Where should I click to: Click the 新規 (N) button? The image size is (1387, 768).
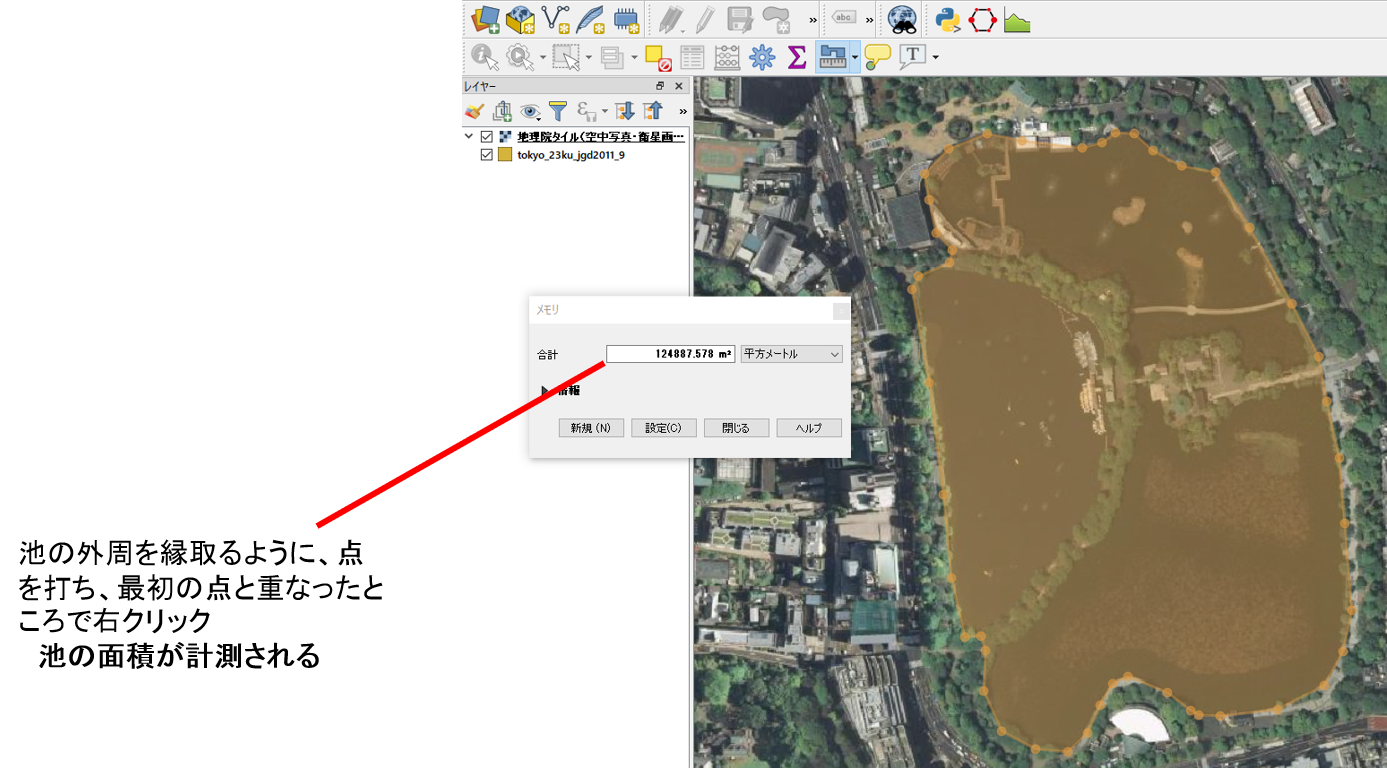591,428
